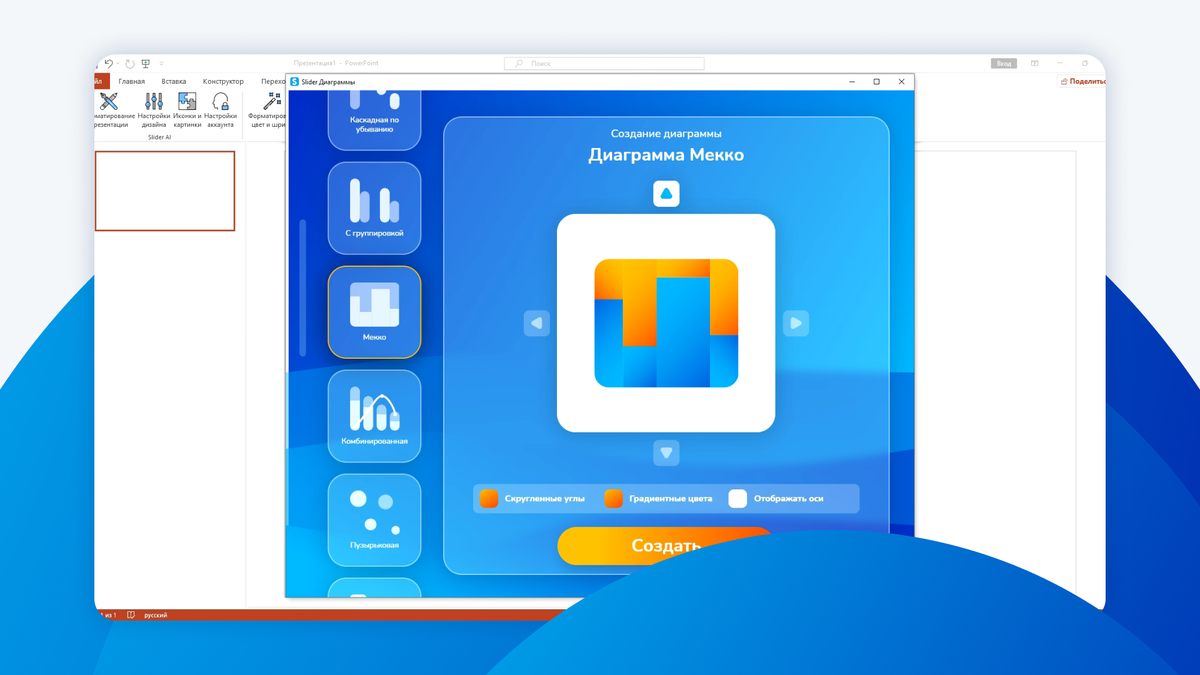Screen dimensions: 1200x675
Task: Click the Вход sign-in button
Action: [1004, 63]
